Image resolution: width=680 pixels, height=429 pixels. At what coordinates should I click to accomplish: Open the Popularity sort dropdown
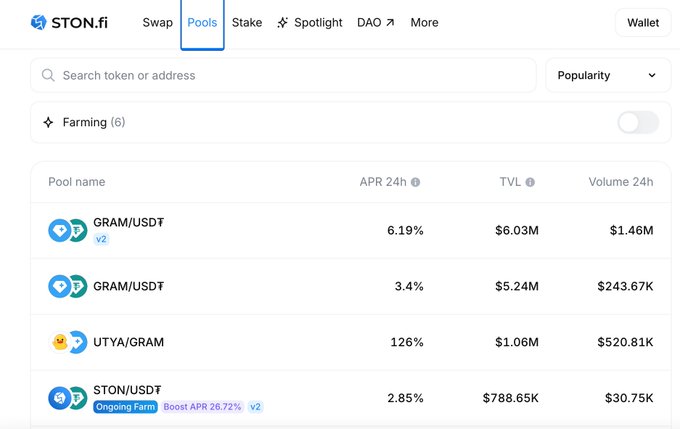click(608, 75)
